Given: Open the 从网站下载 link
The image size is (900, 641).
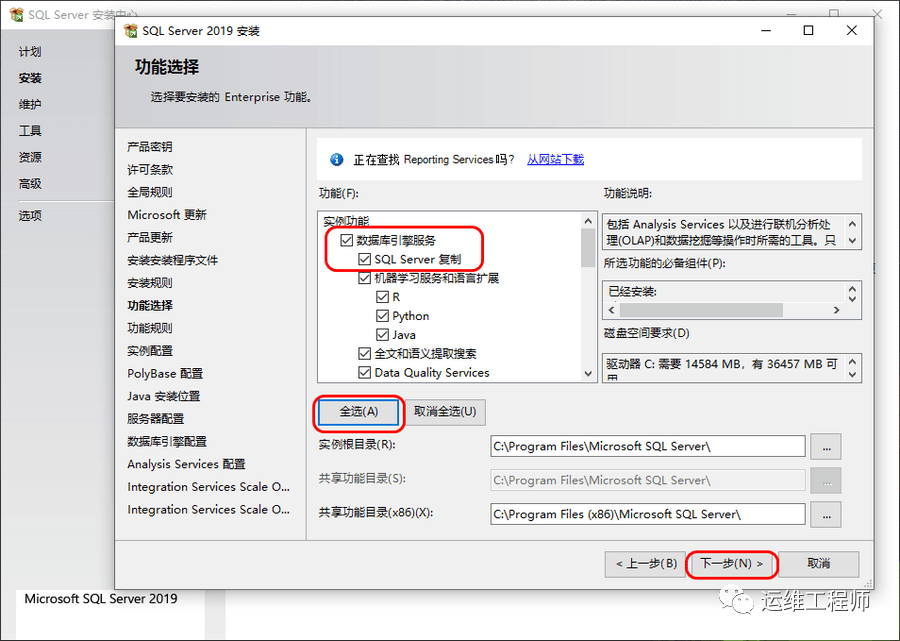Looking at the screenshot, I should point(555,160).
